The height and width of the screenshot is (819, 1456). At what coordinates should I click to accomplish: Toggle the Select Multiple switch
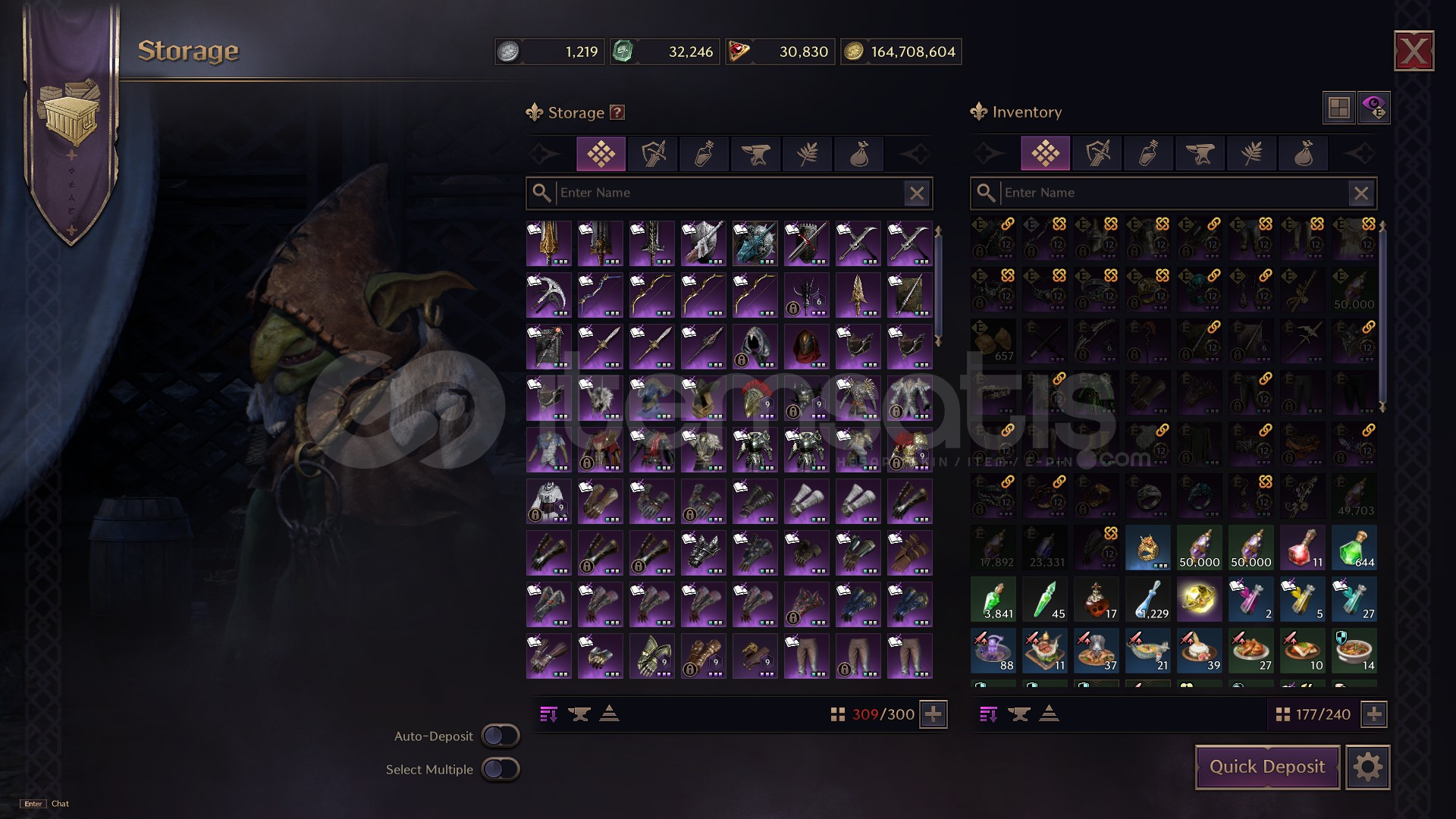click(500, 769)
